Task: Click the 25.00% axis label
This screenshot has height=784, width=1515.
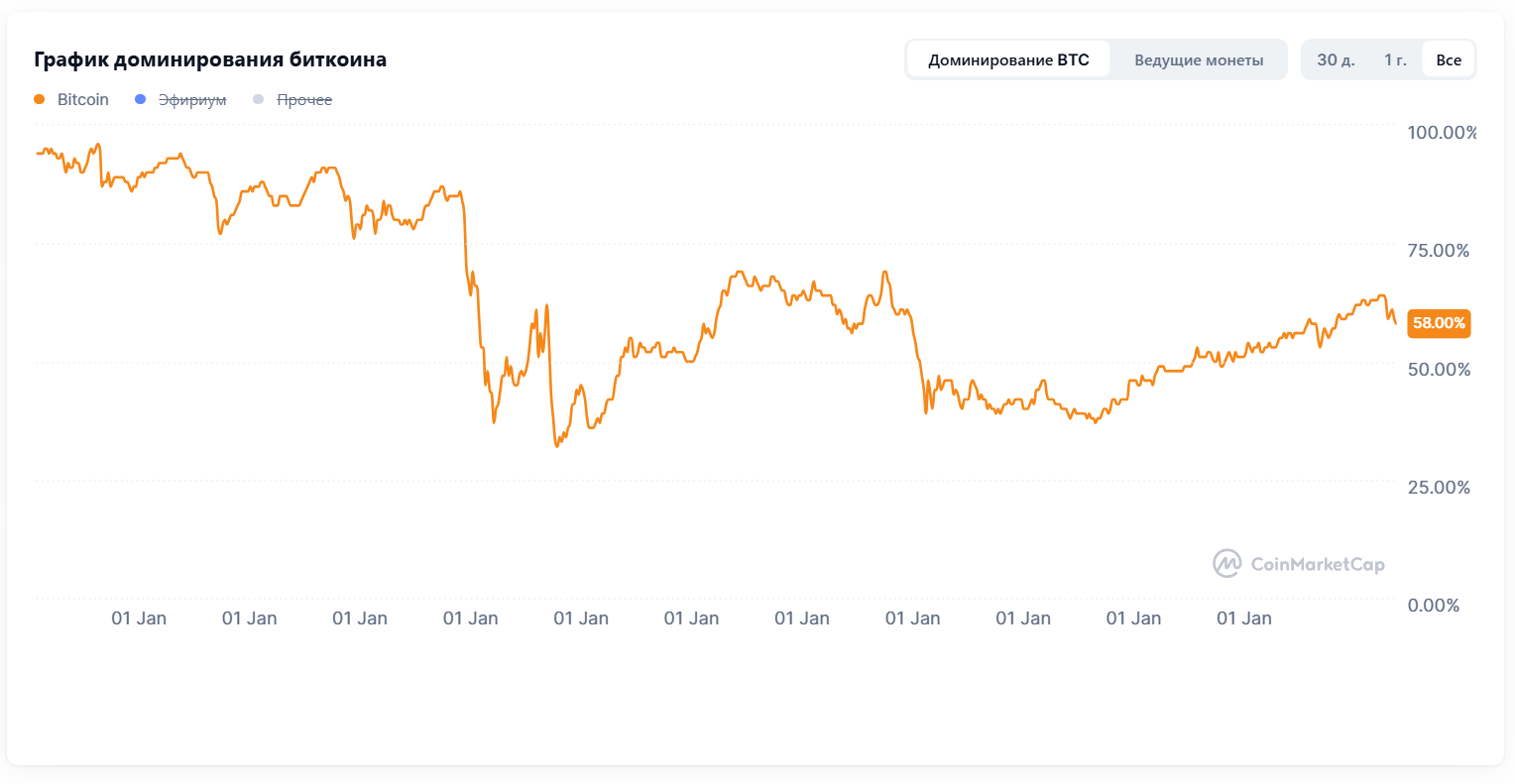Action: click(1439, 487)
